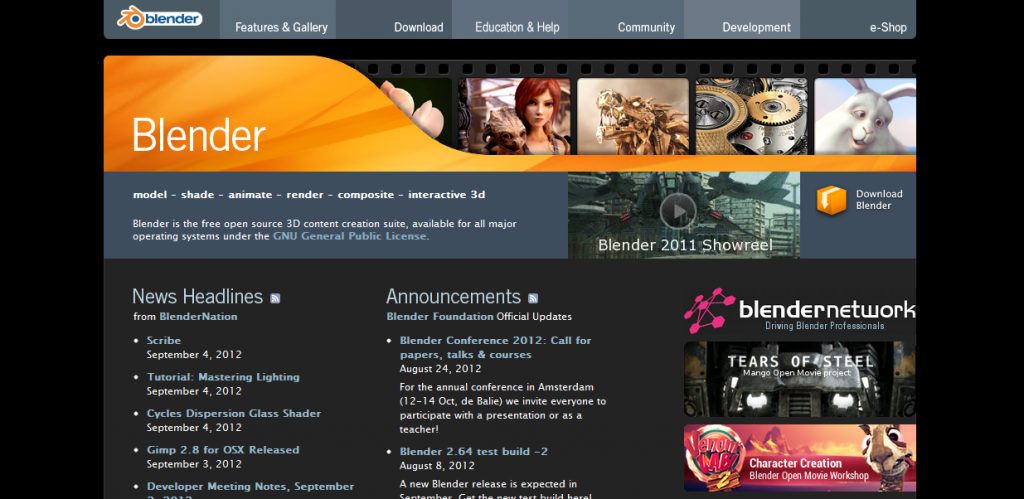Open the Blender Foundation link

point(440,317)
